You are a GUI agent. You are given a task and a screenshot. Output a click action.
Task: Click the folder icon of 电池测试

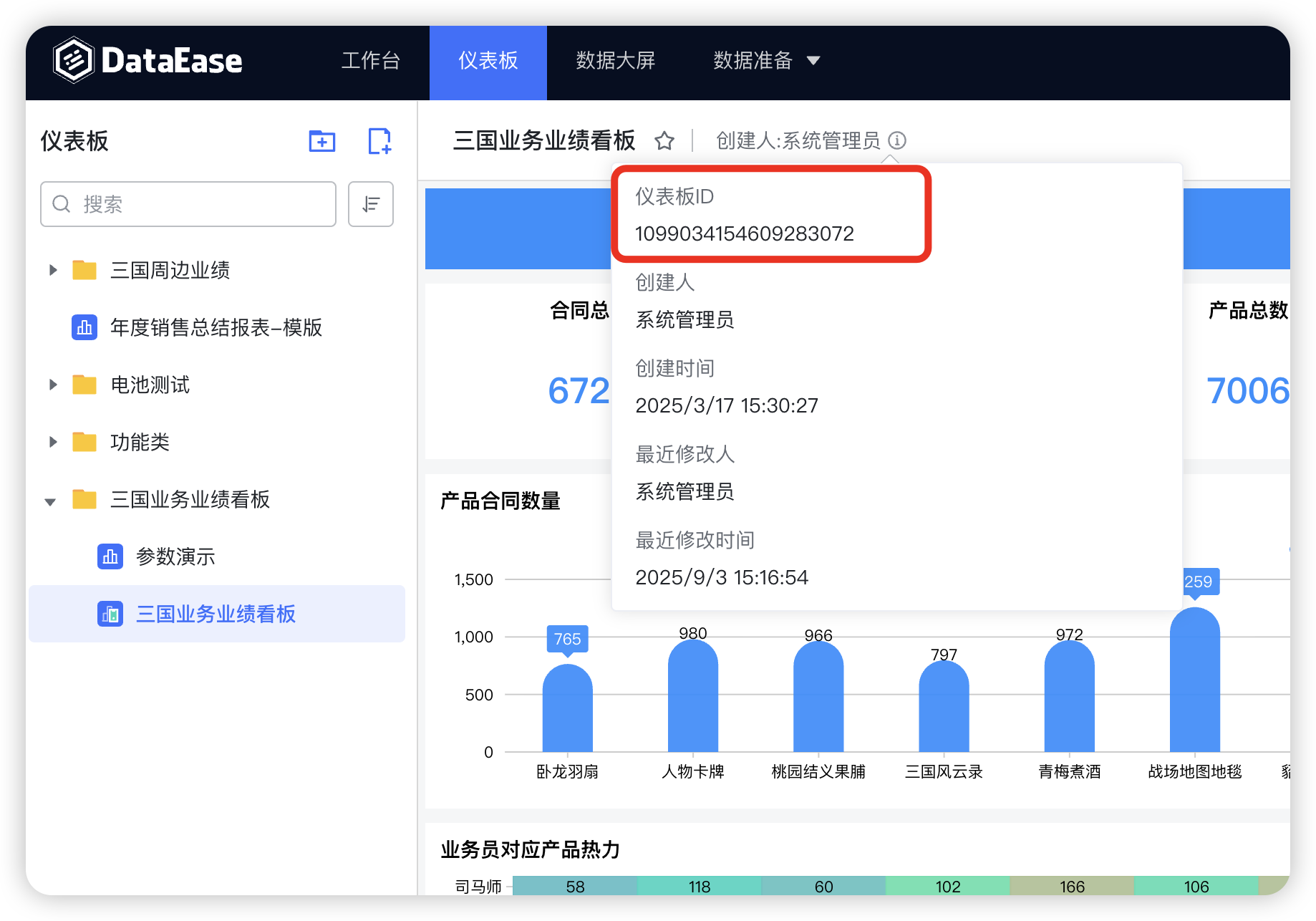[84, 385]
